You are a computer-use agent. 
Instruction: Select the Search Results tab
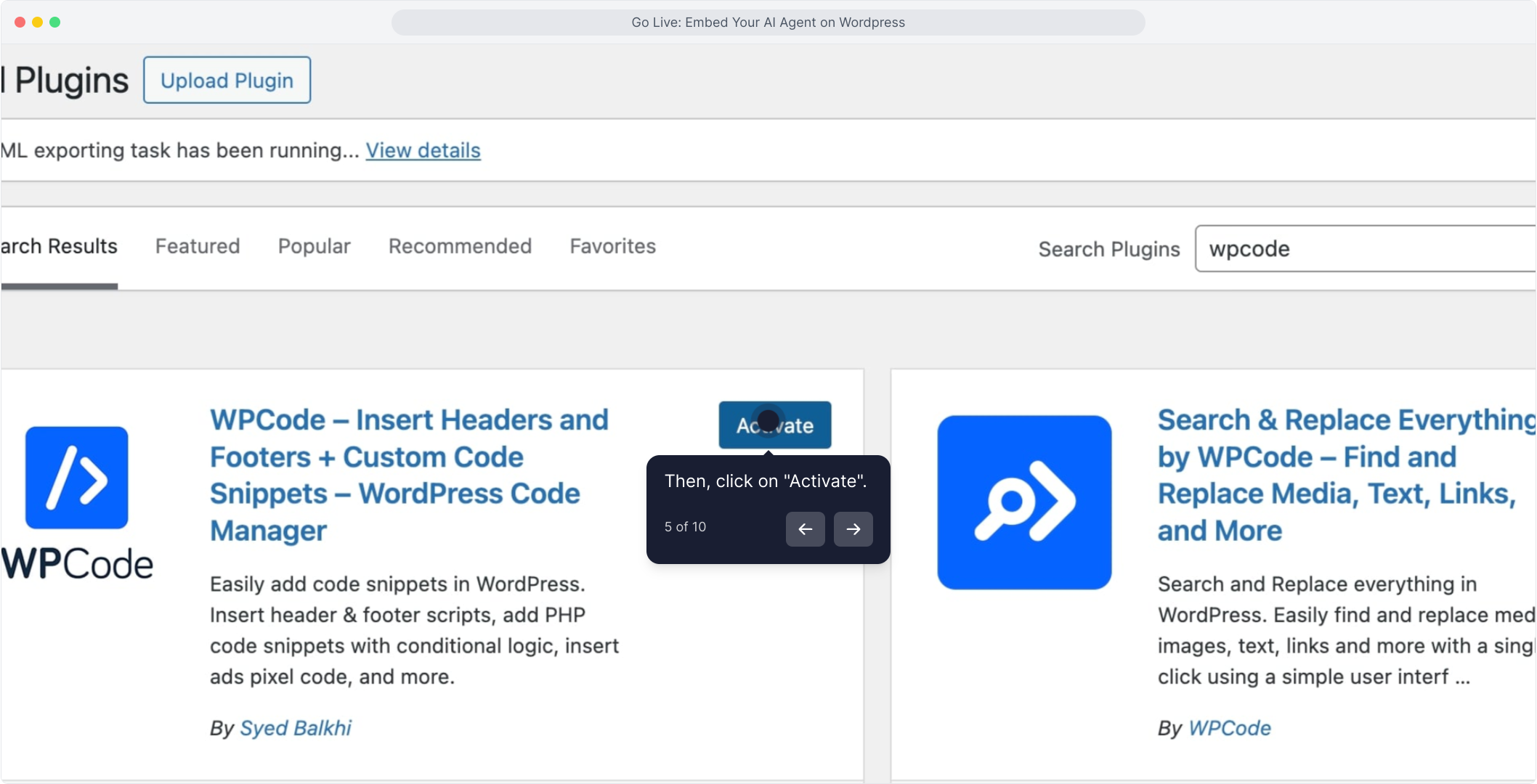59,246
